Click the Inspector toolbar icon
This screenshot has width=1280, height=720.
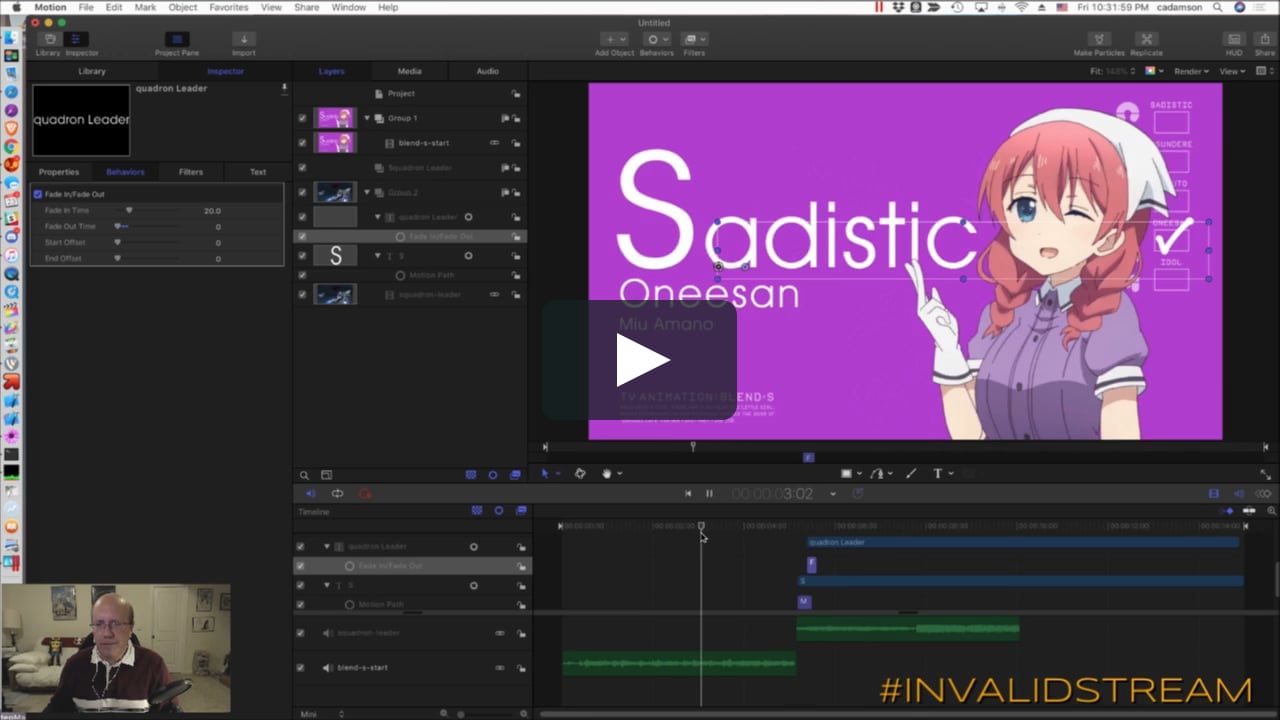tap(77, 39)
